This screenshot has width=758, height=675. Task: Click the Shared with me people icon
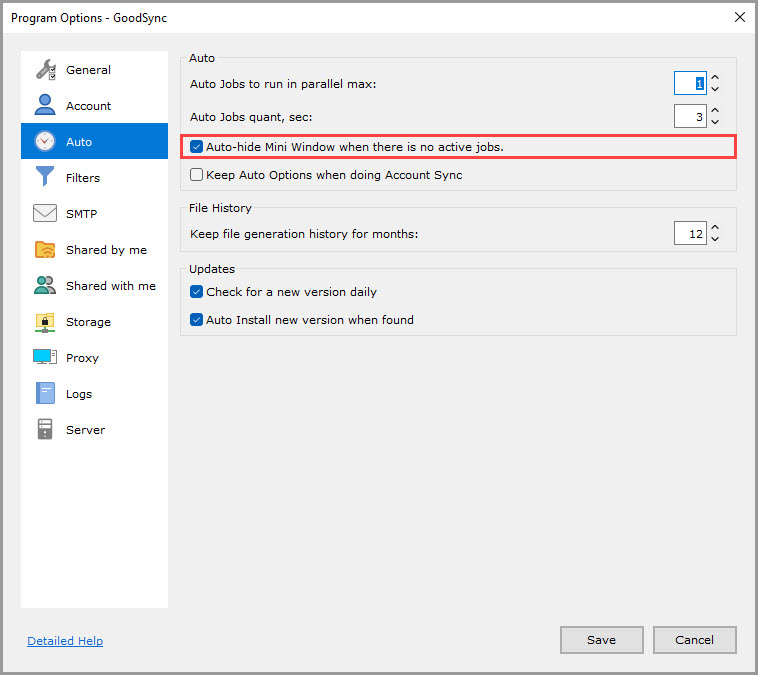tap(45, 285)
